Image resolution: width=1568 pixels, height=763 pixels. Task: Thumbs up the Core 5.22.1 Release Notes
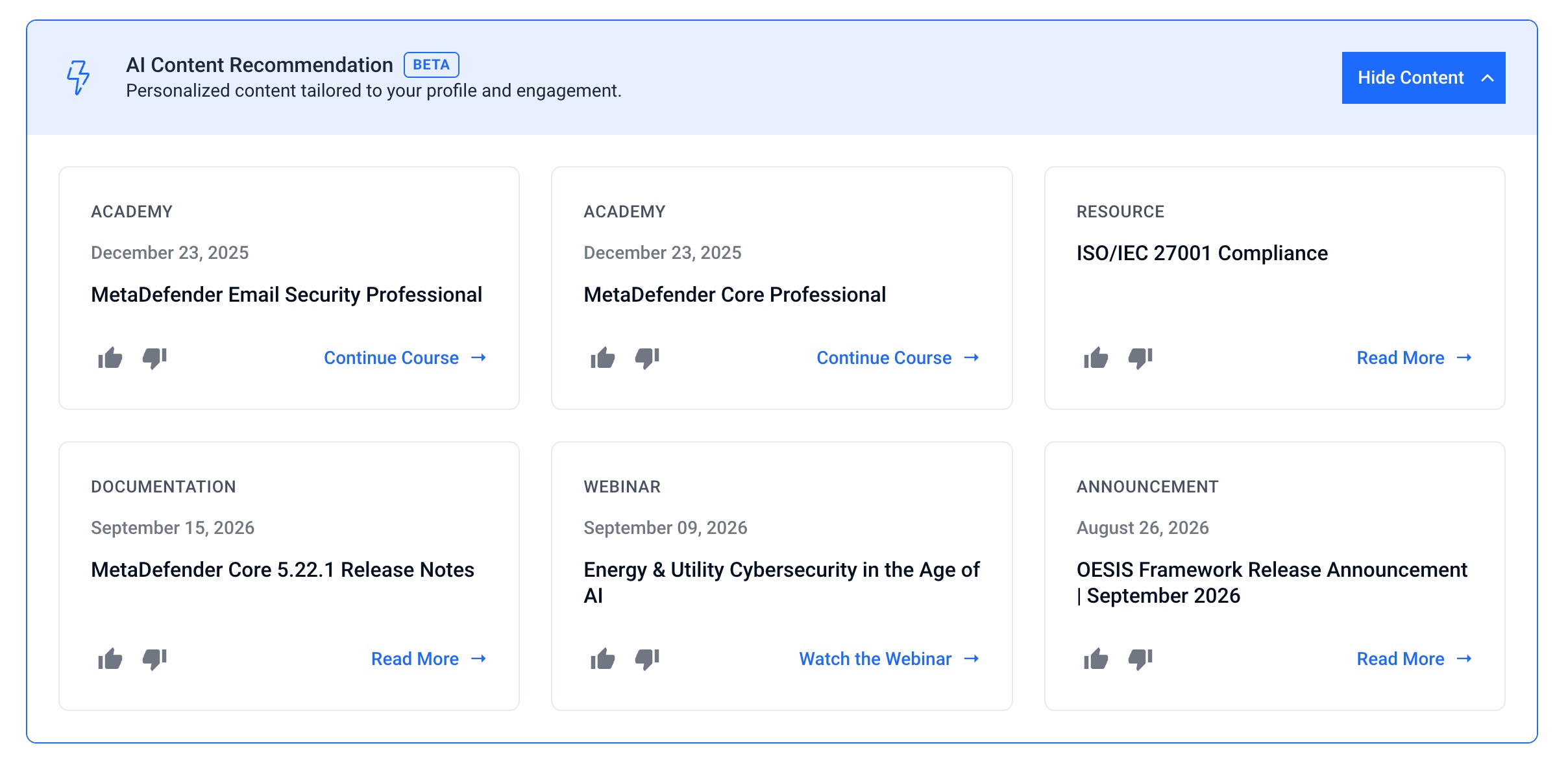(x=110, y=659)
